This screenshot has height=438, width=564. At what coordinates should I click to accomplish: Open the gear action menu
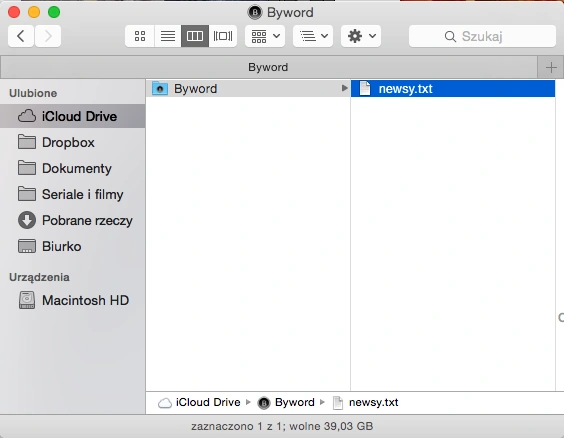click(361, 36)
